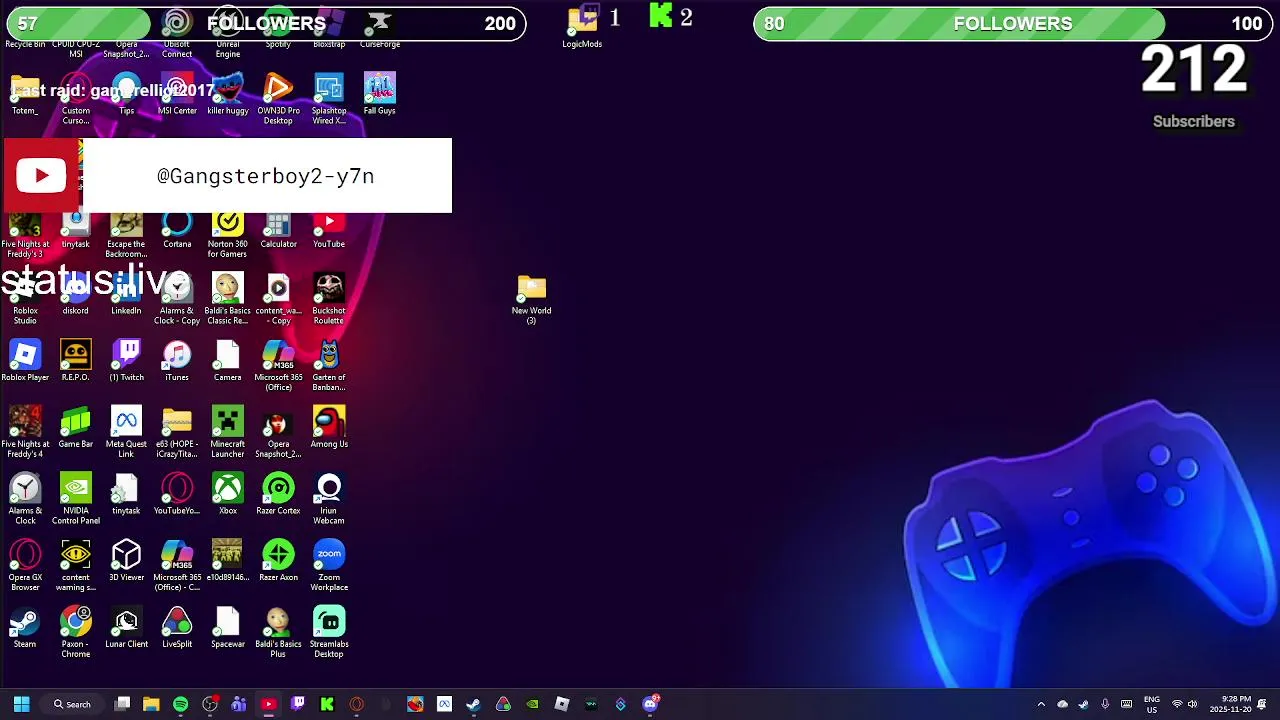Open the (1) Twitch desktop shortcut

point(126,361)
